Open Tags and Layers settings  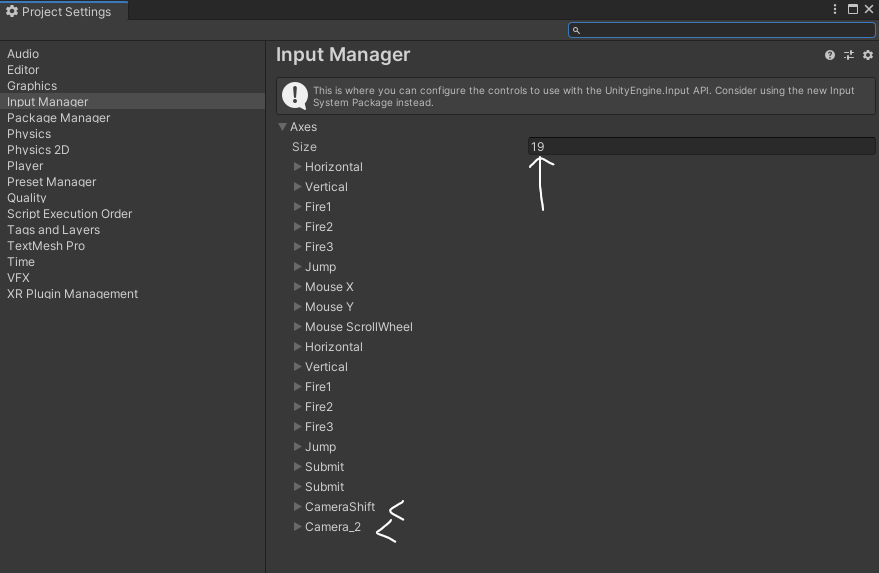(x=53, y=230)
